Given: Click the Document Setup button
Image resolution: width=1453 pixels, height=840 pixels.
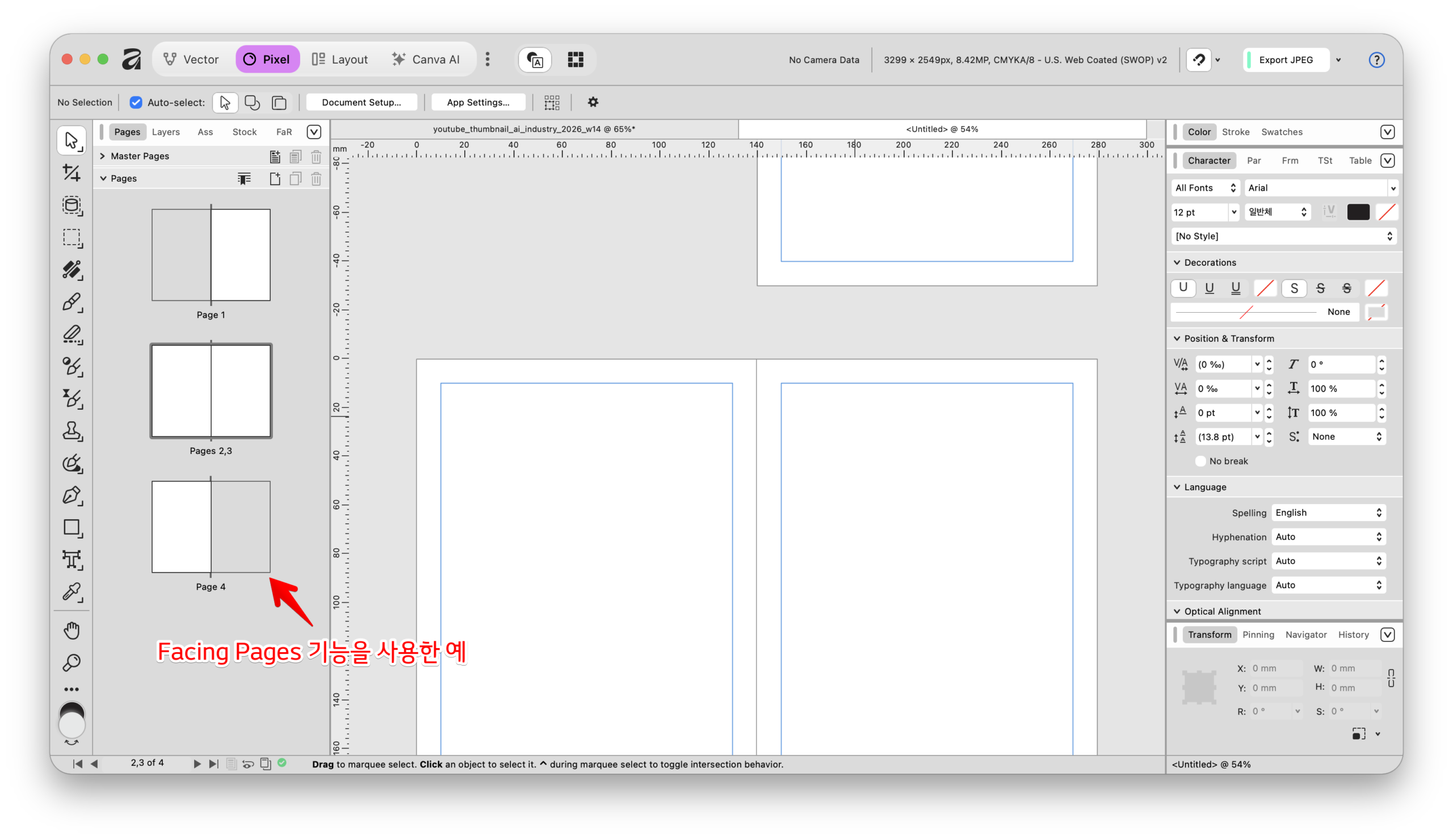Looking at the screenshot, I should 361,102.
